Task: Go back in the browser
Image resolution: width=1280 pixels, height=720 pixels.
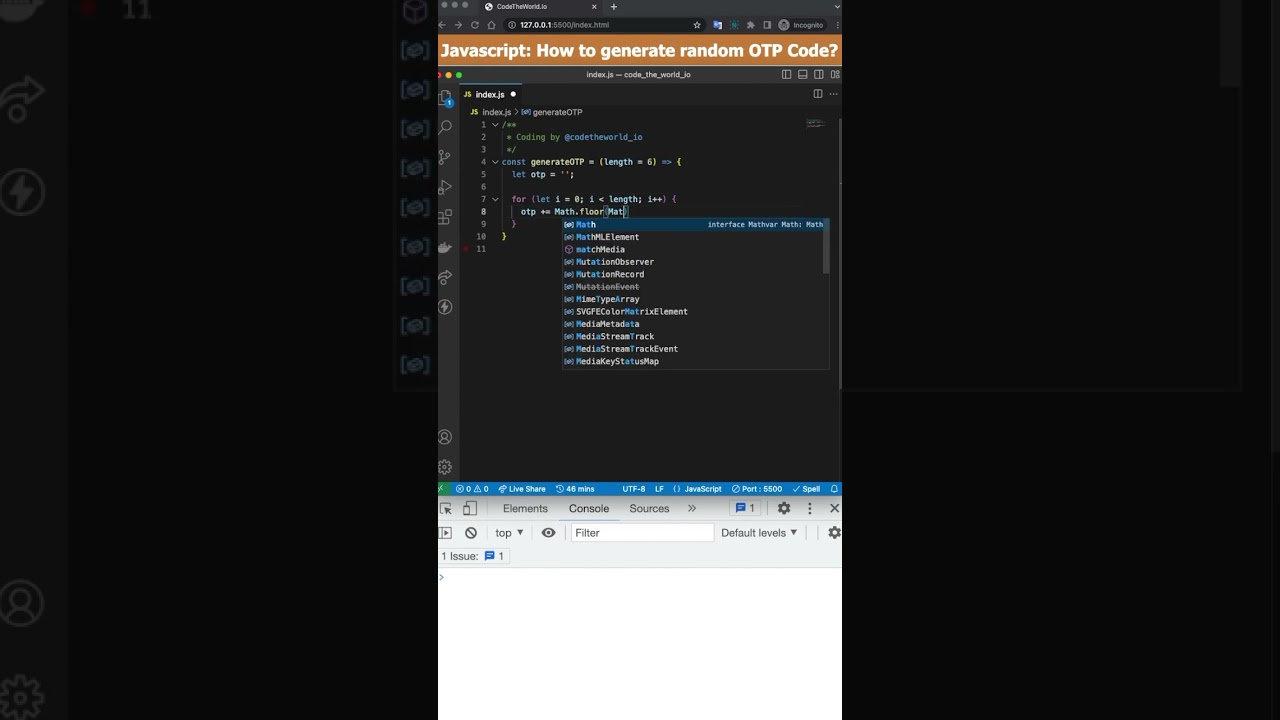Action: 442,25
